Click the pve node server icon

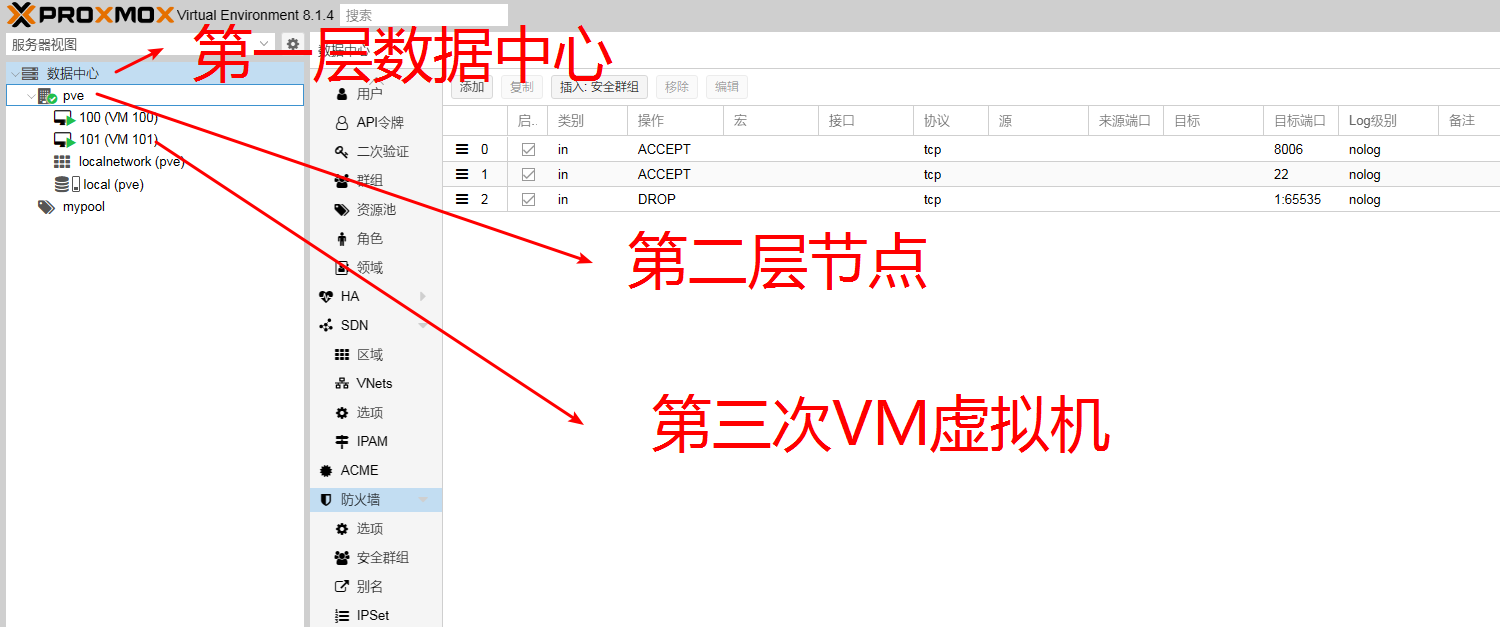46,96
